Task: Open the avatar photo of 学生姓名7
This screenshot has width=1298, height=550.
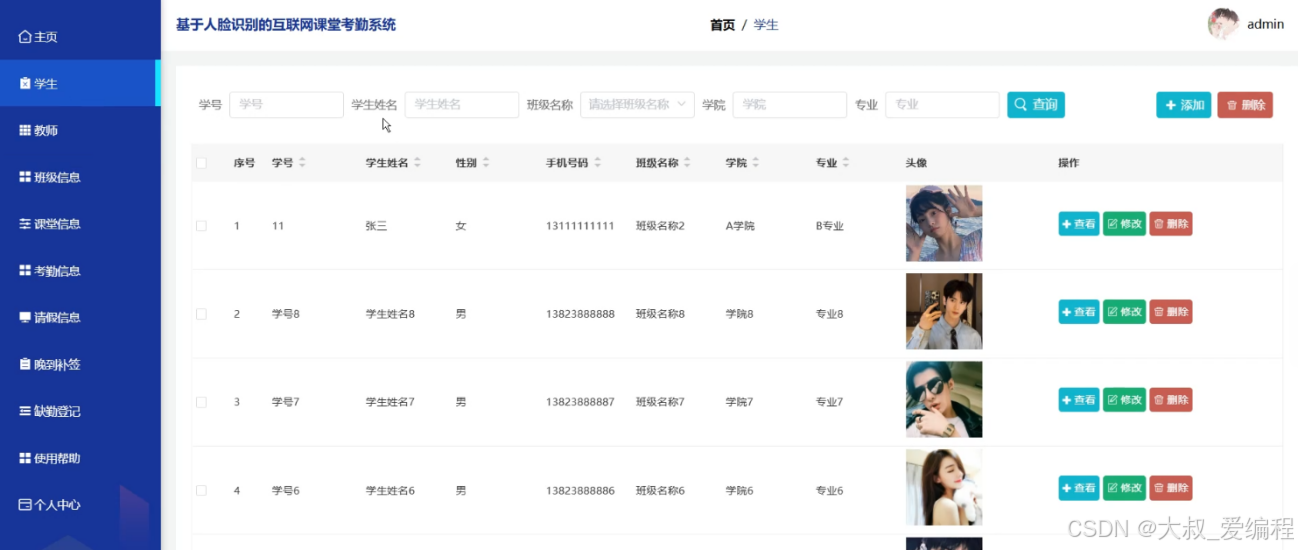Action: coord(944,400)
